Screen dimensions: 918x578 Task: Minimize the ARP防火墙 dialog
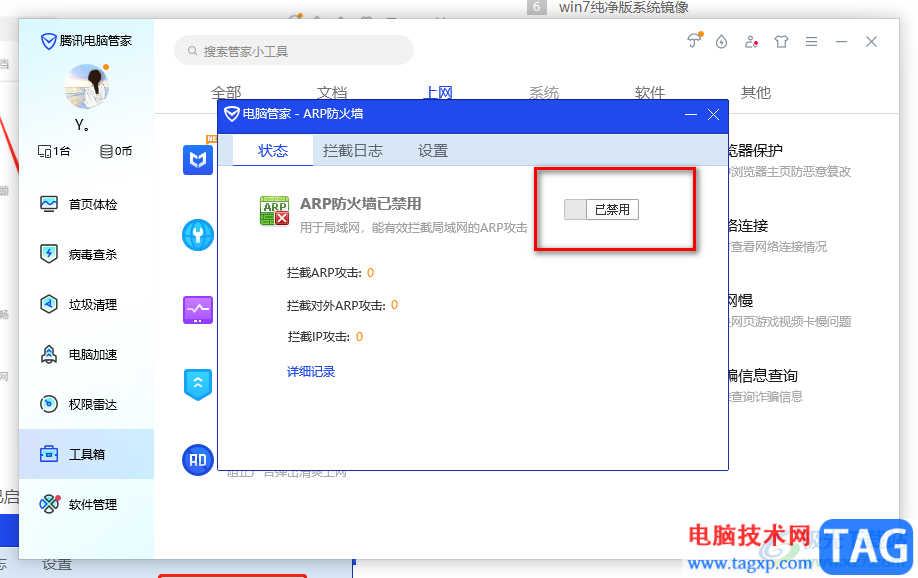click(x=691, y=115)
